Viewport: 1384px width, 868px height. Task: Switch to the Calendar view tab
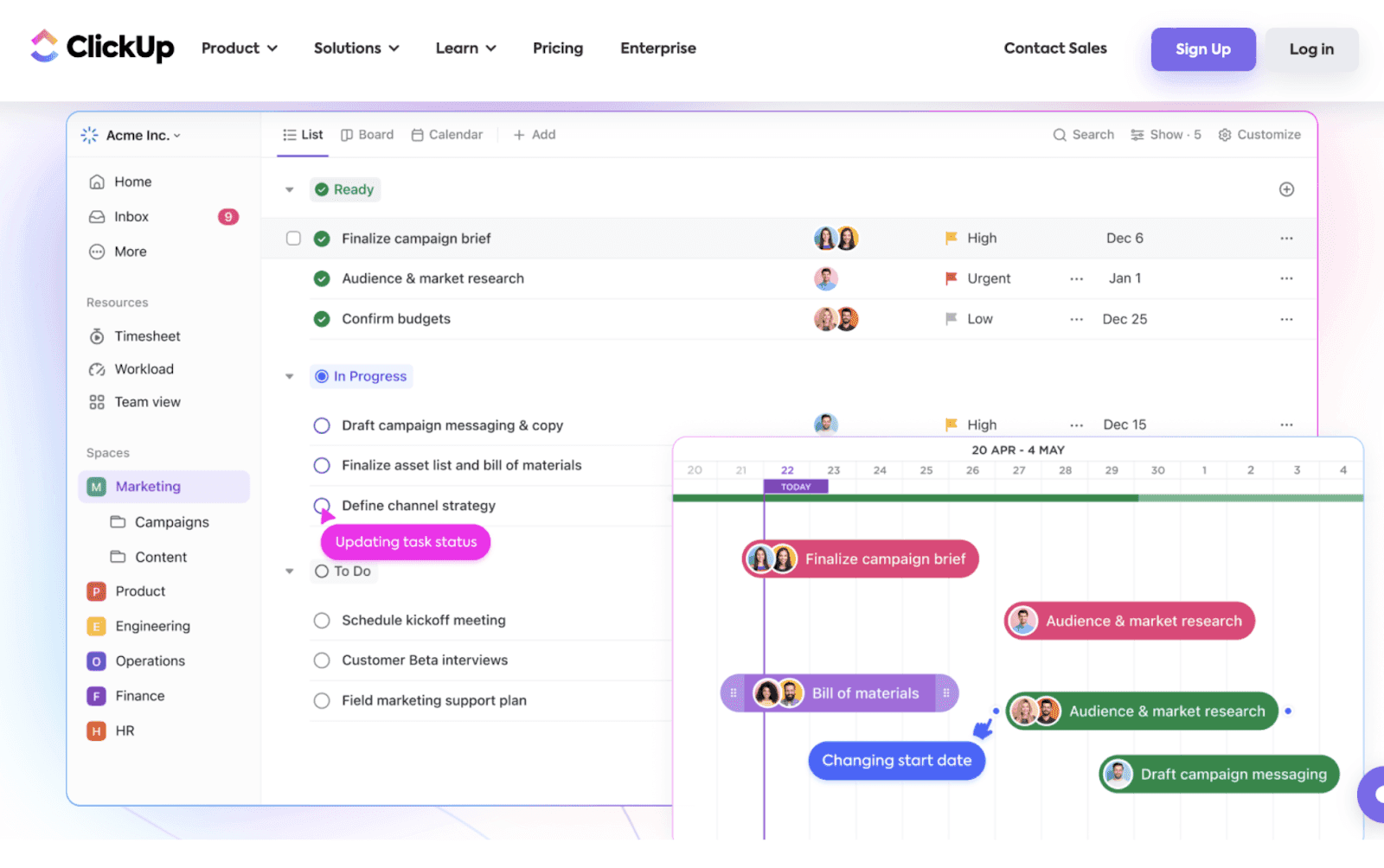447,135
